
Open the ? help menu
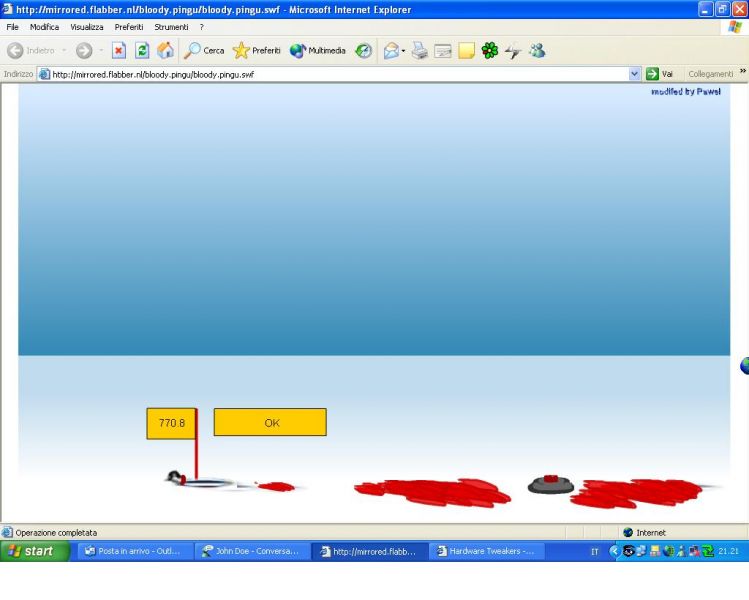pyautogui.click(x=202, y=27)
